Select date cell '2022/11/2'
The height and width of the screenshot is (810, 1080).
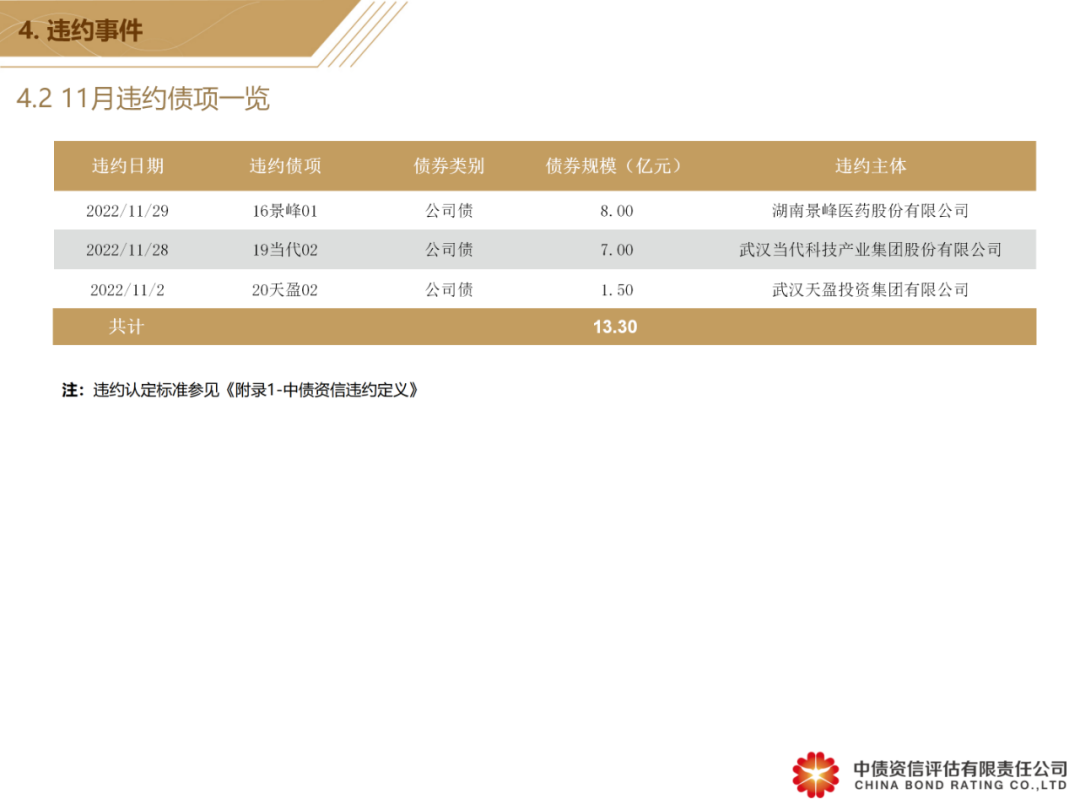click(x=127, y=290)
